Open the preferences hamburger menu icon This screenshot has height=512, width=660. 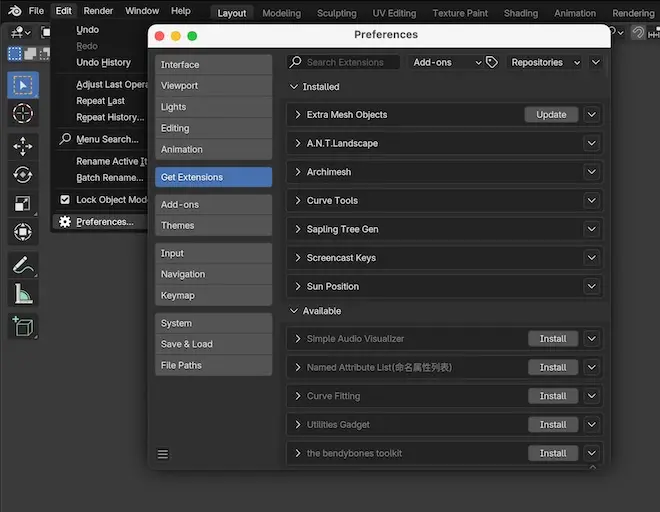(x=163, y=454)
